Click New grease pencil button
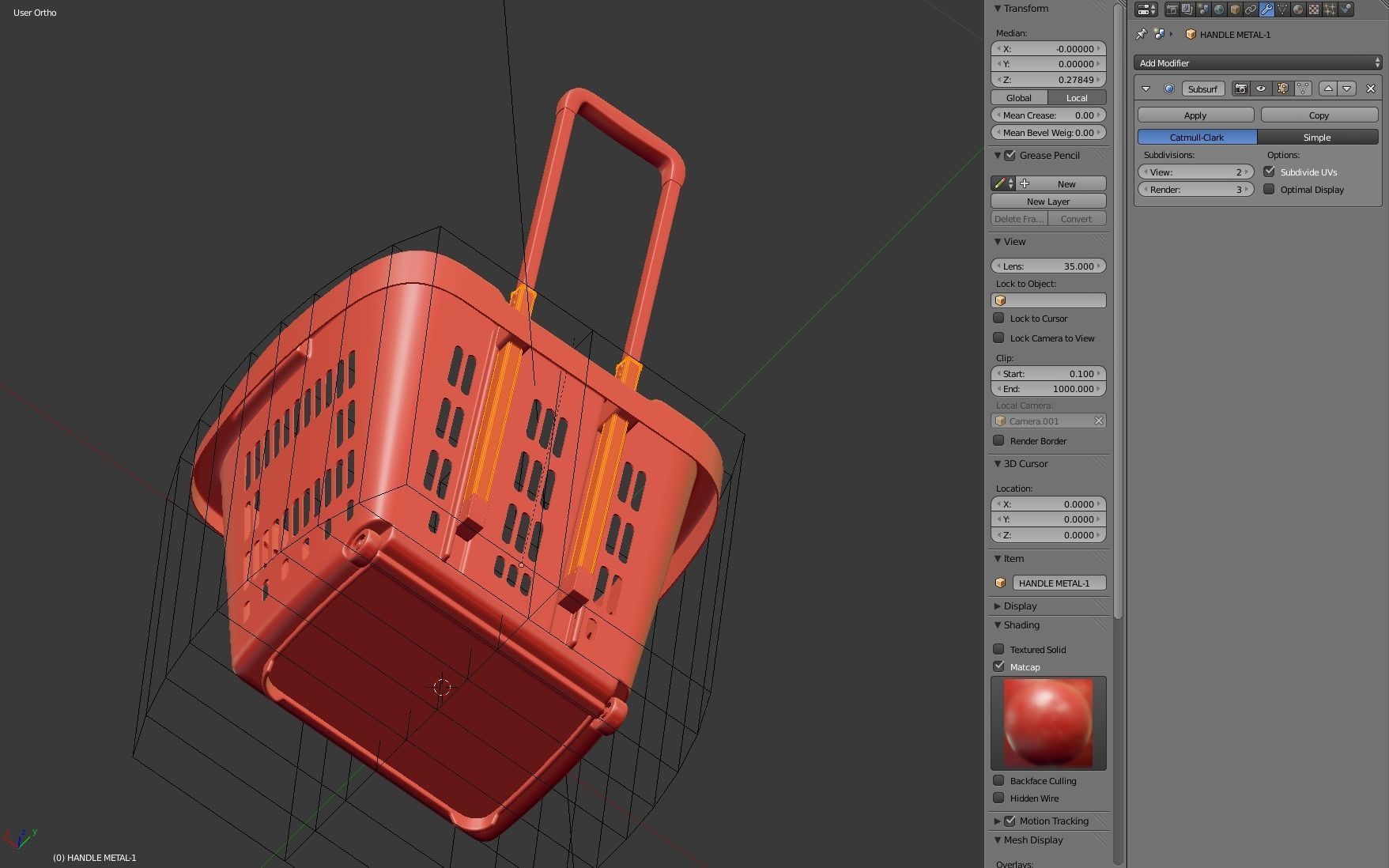This screenshot has width=1389, height=868. click(1062, 183)
